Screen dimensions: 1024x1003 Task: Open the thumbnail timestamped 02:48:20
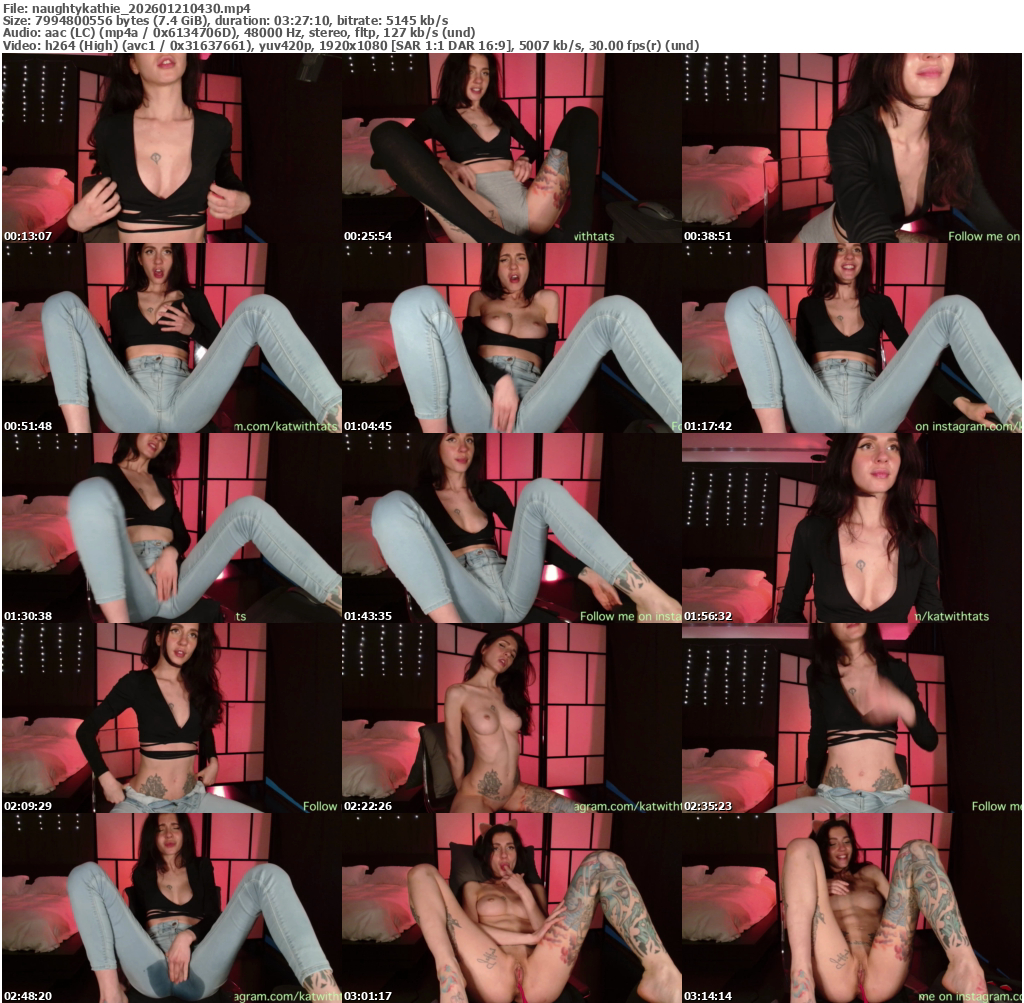click(x=171, y=908)
